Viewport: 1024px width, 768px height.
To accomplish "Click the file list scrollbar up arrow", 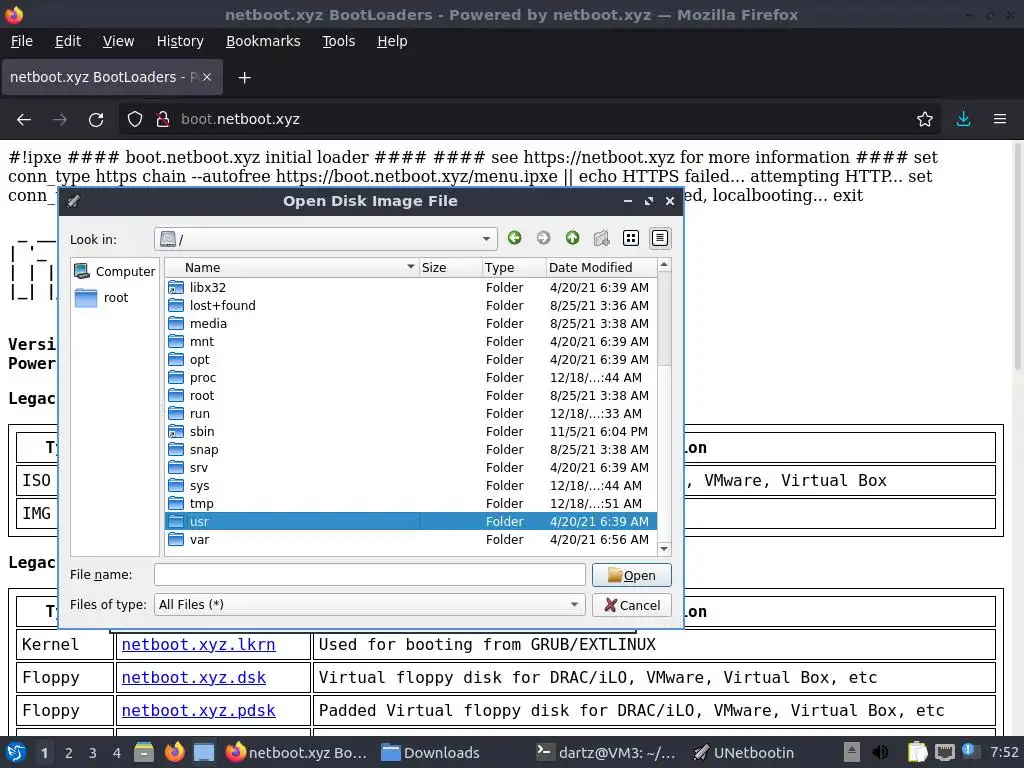I will [664, 265].
